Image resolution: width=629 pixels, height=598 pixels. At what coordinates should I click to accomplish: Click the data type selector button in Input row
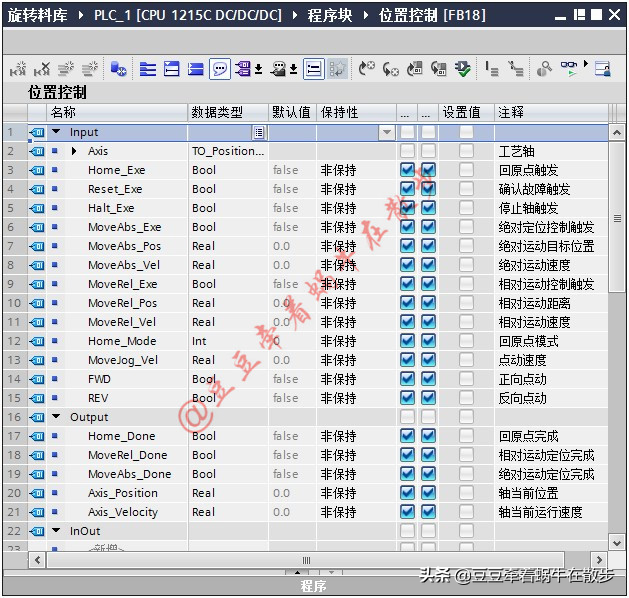pyautogui.click(x=259, y=132)
